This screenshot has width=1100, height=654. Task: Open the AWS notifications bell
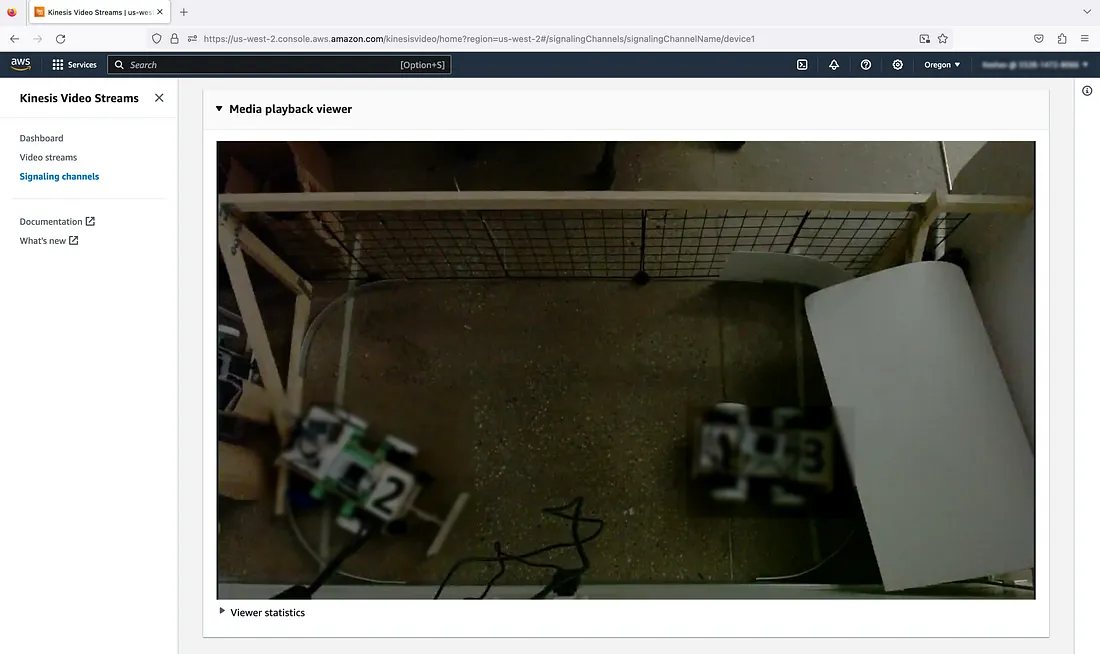834,65
